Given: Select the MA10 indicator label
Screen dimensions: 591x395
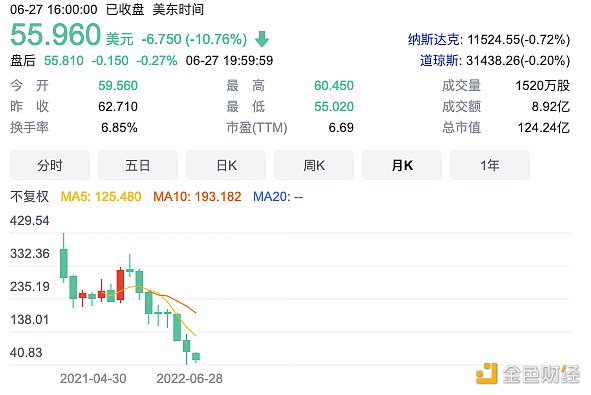Looking at the screenshot, I should pos(197,196).
